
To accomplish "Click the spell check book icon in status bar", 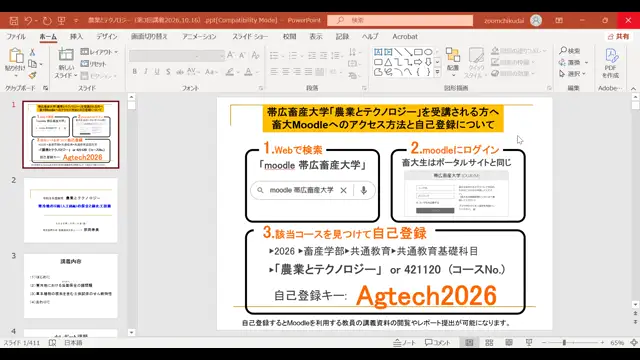I will (x=52, y=343).
